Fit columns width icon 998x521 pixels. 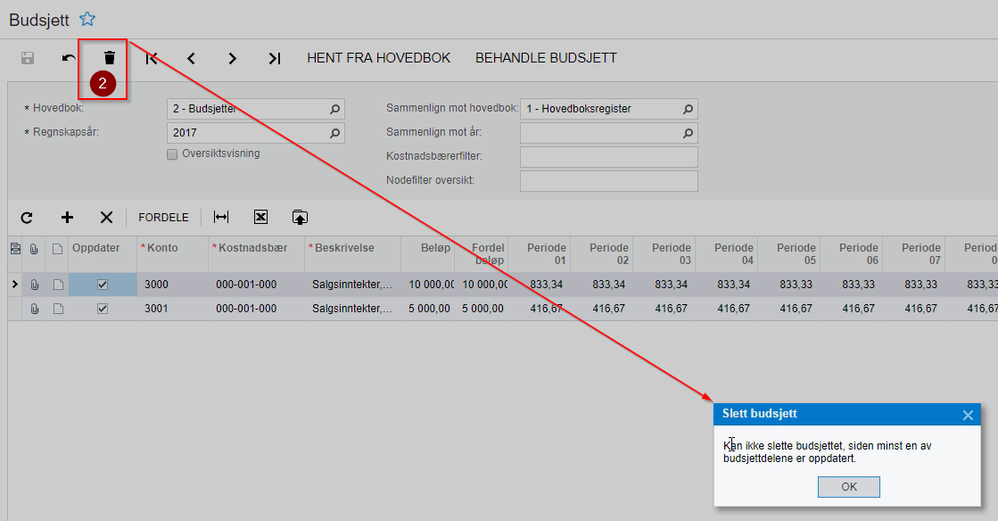tap(221, 218)
